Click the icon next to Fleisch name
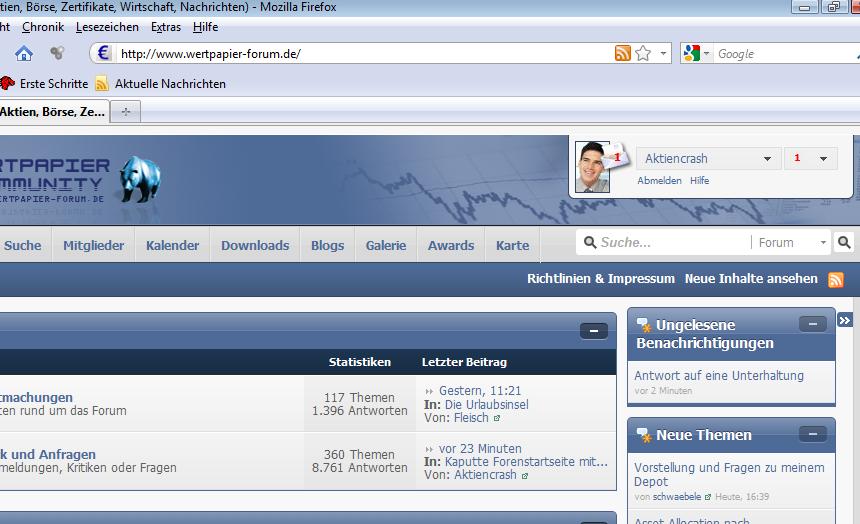The image size is (860, 524). 496,419
